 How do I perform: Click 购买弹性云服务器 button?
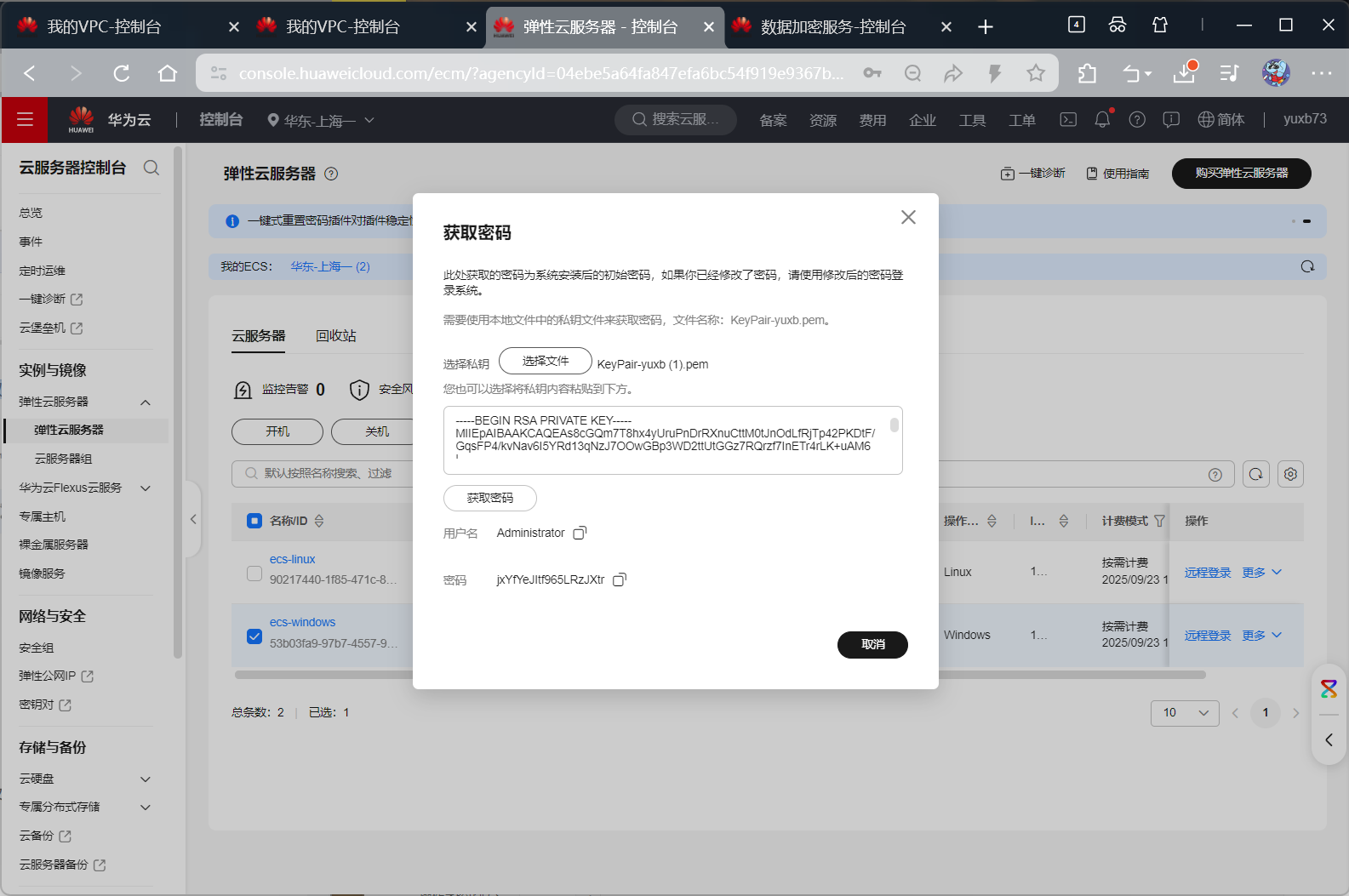1242,174
